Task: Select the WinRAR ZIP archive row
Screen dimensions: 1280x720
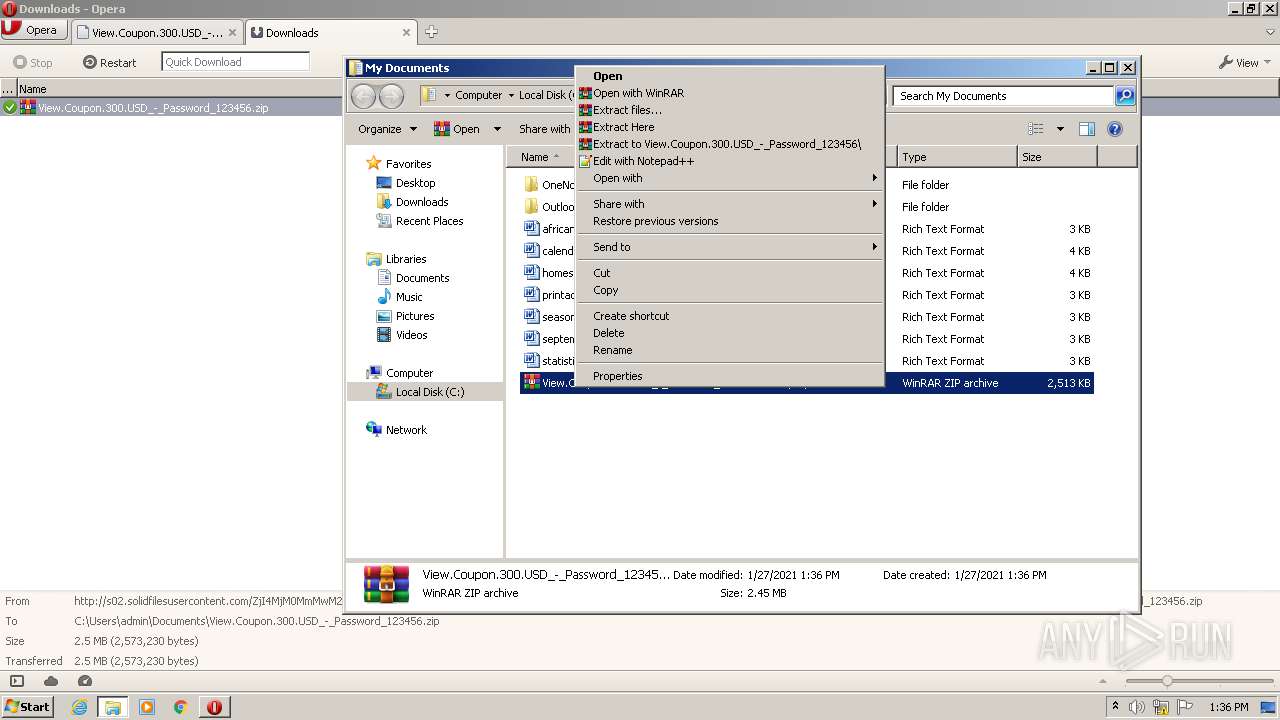Action: point(806,383)
